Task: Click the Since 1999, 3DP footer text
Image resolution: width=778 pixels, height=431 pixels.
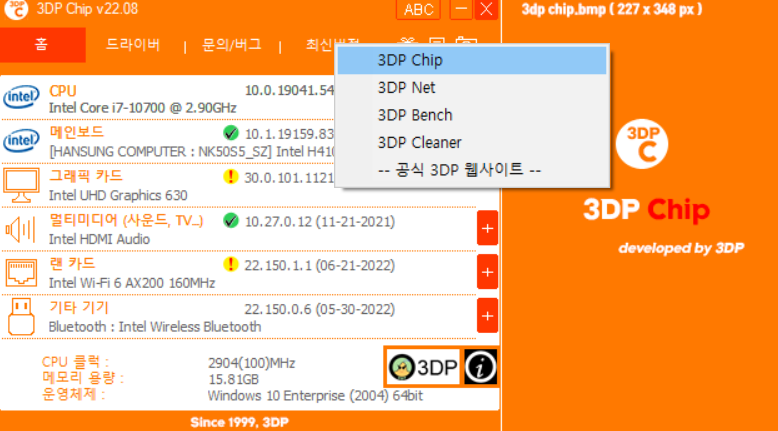Action: click(240, 422)
